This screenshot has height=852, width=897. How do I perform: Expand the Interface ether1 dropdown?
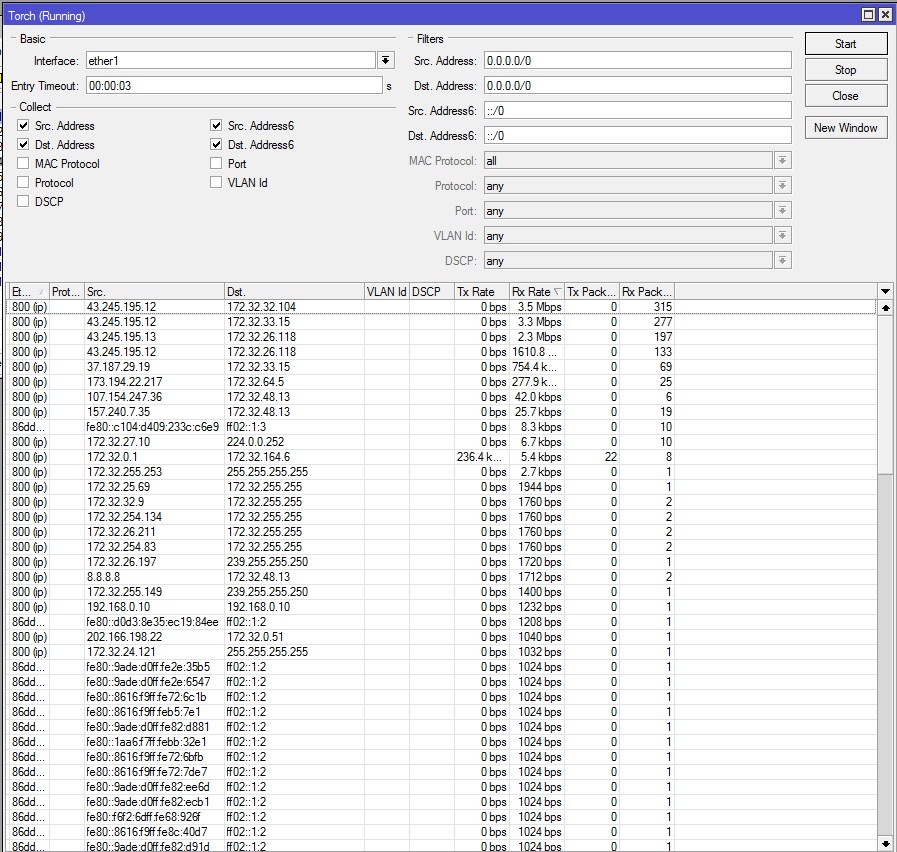[x=385, y=61]
